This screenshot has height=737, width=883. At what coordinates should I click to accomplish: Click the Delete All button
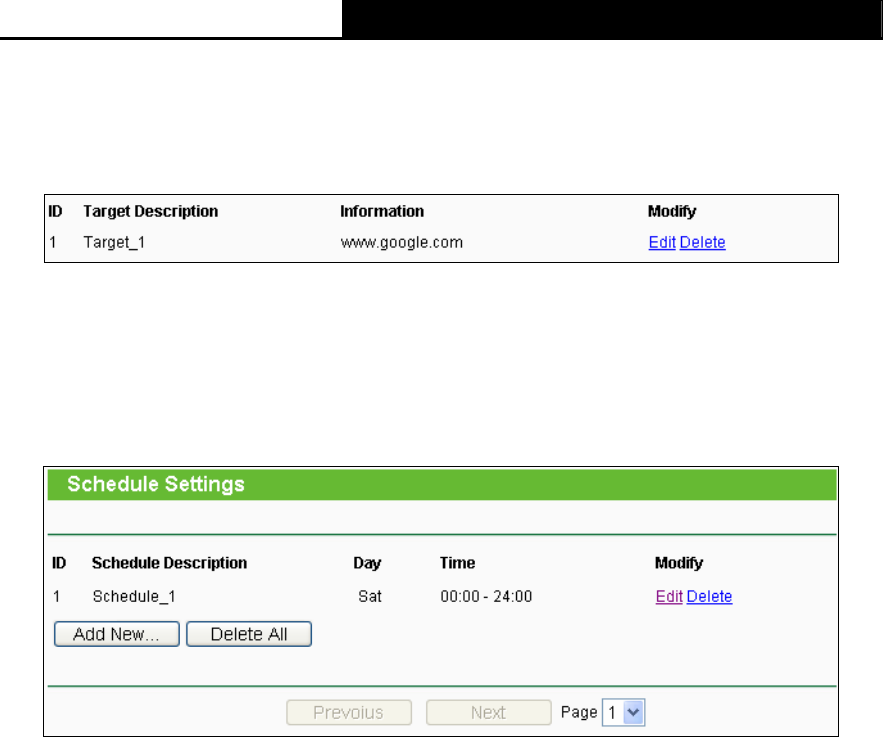tap(249, 634)
